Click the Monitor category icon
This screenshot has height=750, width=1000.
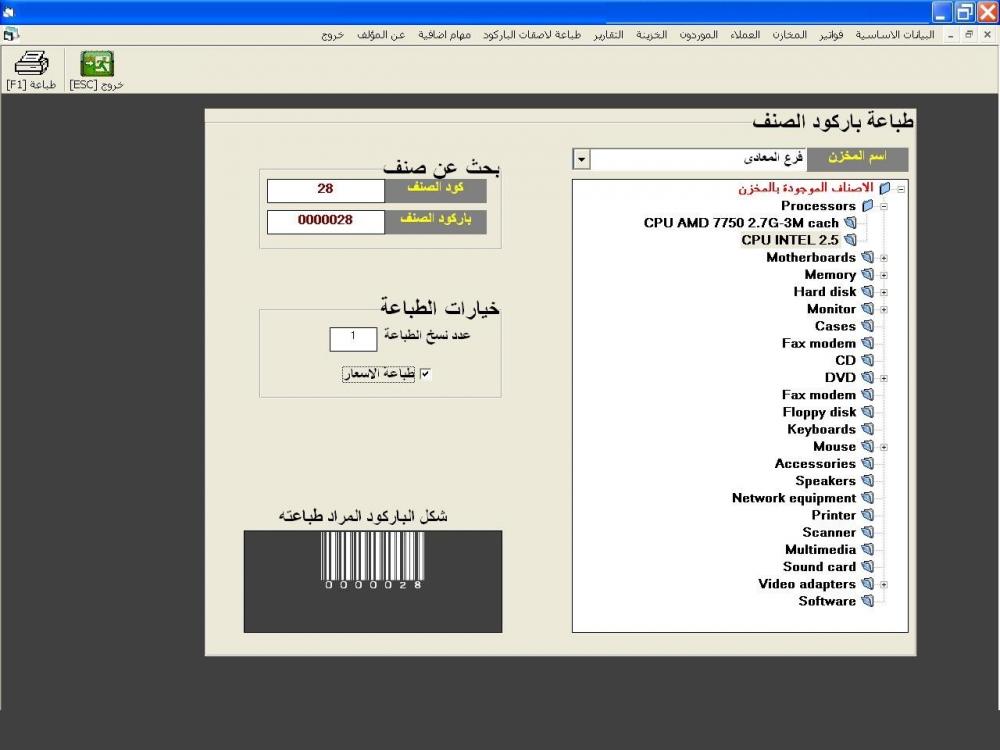coord(867,309)
